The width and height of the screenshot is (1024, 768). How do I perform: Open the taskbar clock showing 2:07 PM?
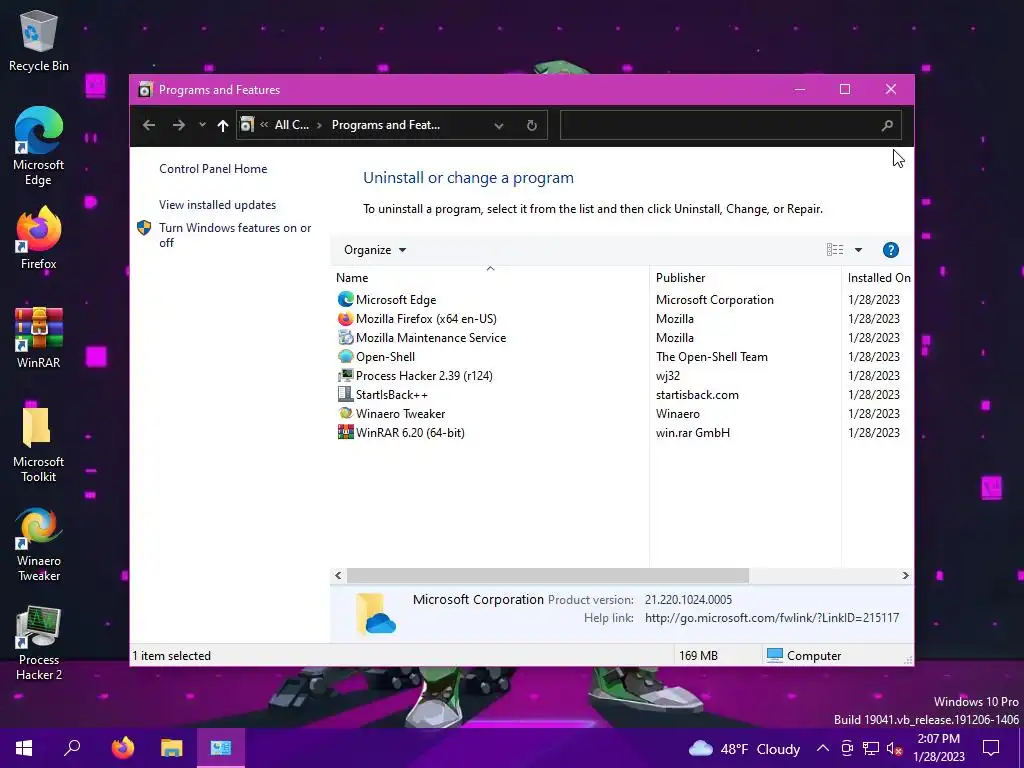[938, 748]
